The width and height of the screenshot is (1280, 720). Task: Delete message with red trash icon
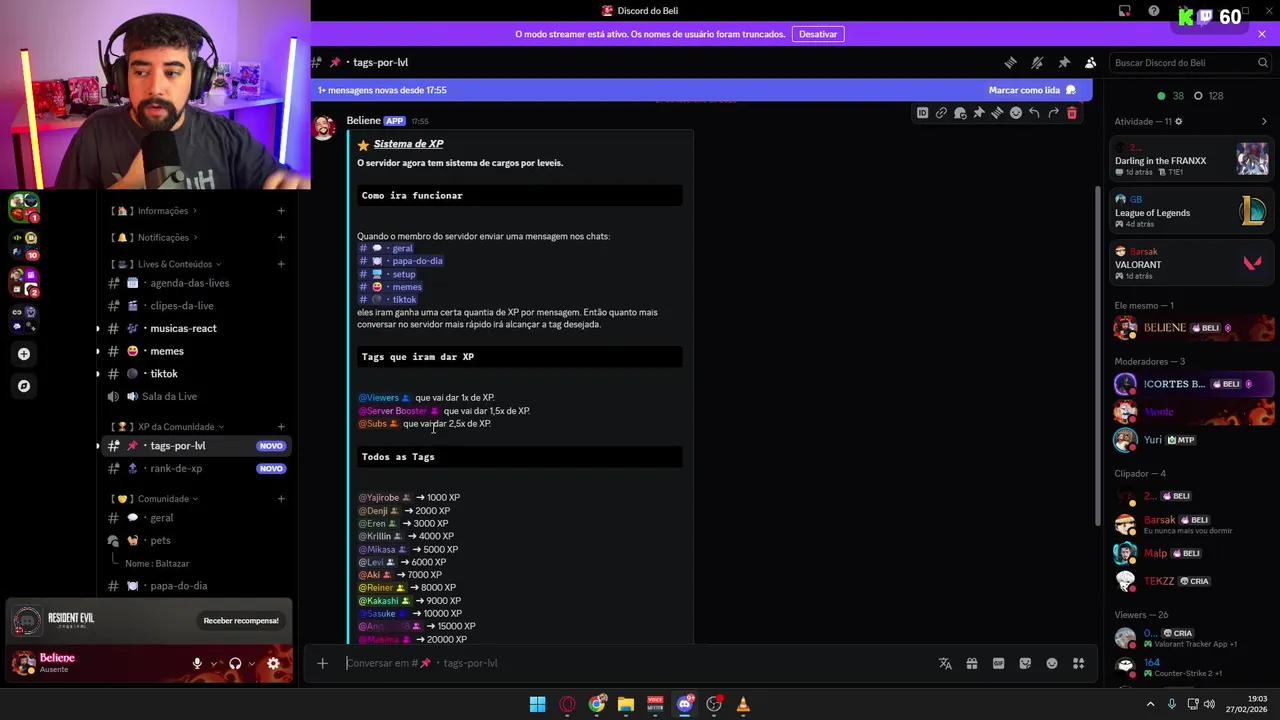point(1072,113)
